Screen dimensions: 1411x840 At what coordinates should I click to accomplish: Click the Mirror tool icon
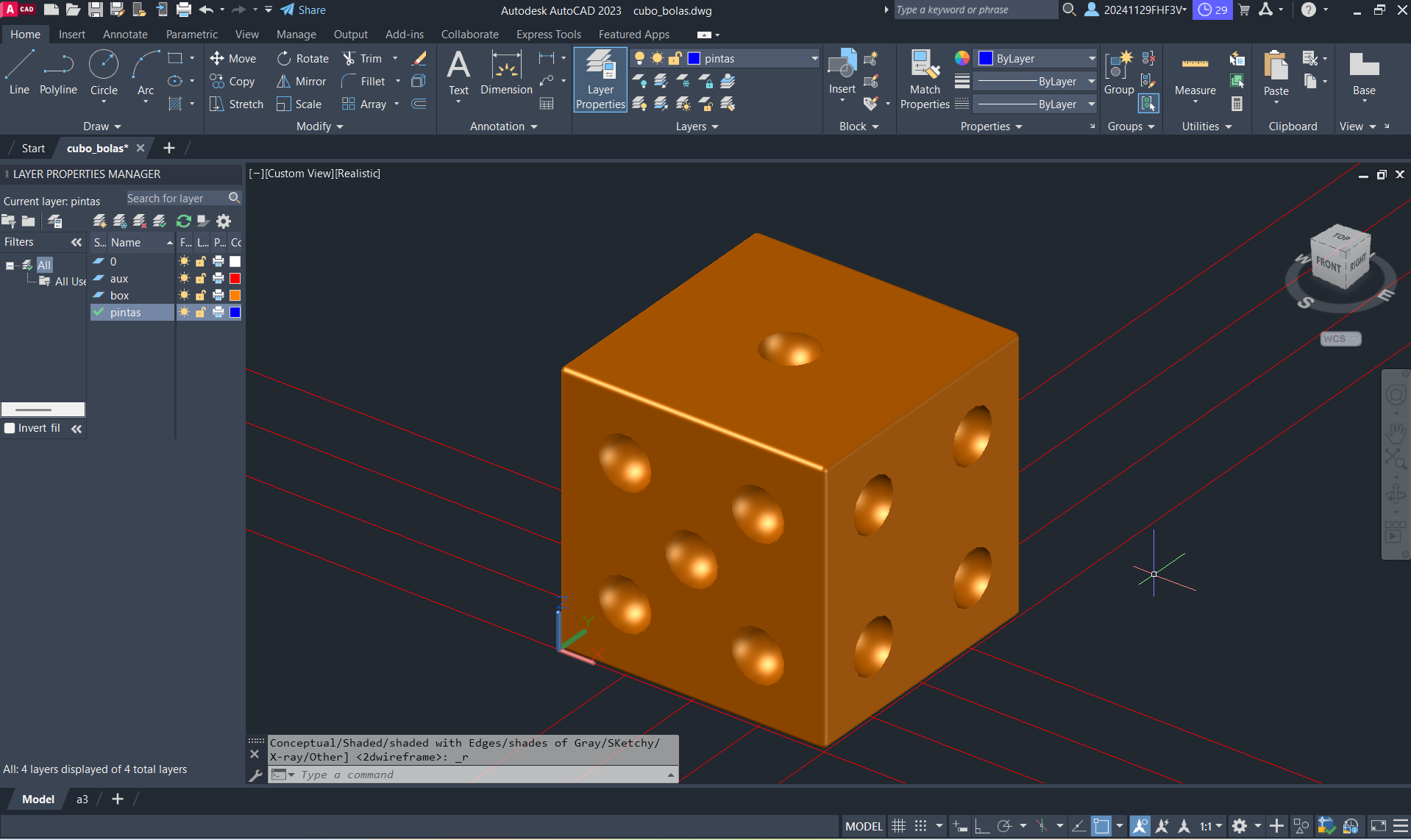tap(284, 82)
